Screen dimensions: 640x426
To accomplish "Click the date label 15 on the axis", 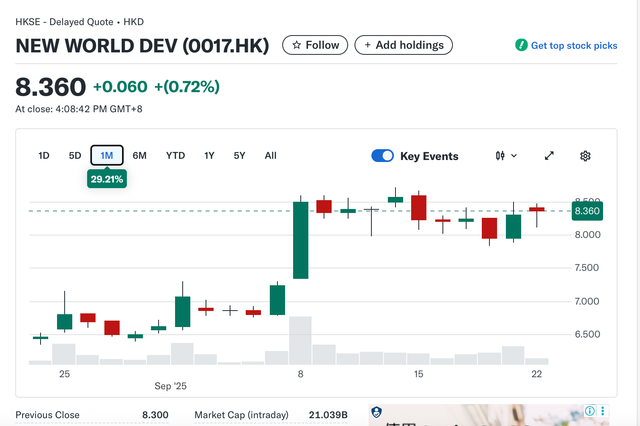I will [418, 374].
